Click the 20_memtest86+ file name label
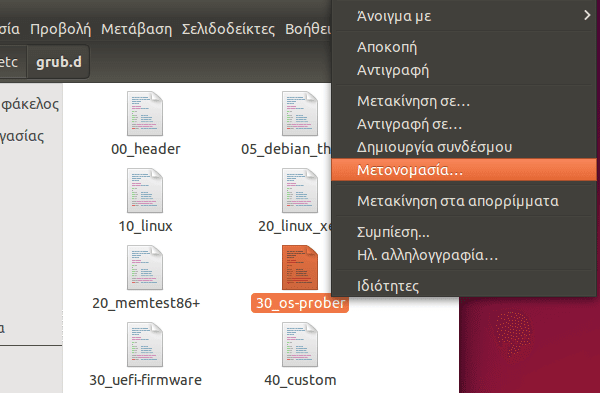The height and width of the screenshot is (393, 600). click(146, 303)
